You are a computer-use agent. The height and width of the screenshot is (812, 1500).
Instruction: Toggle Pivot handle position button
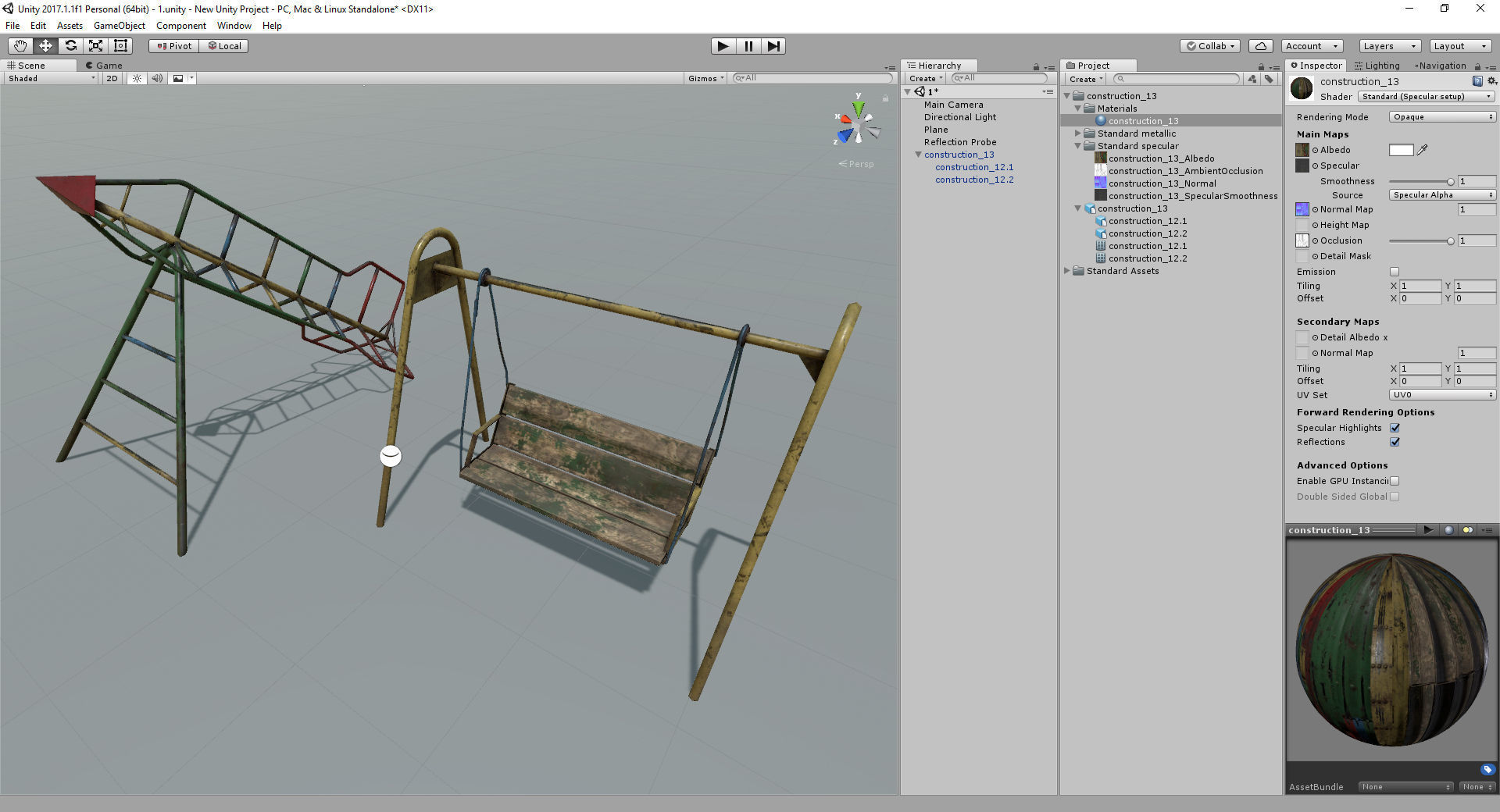174,46
